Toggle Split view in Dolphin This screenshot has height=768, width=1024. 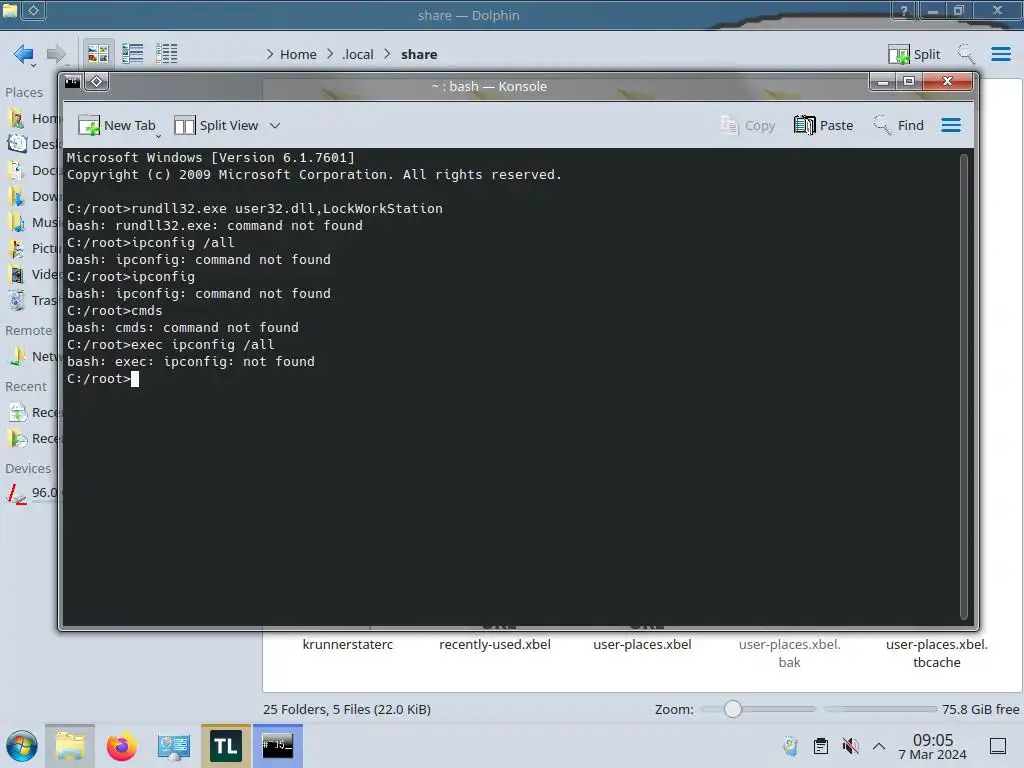point(914,54)
